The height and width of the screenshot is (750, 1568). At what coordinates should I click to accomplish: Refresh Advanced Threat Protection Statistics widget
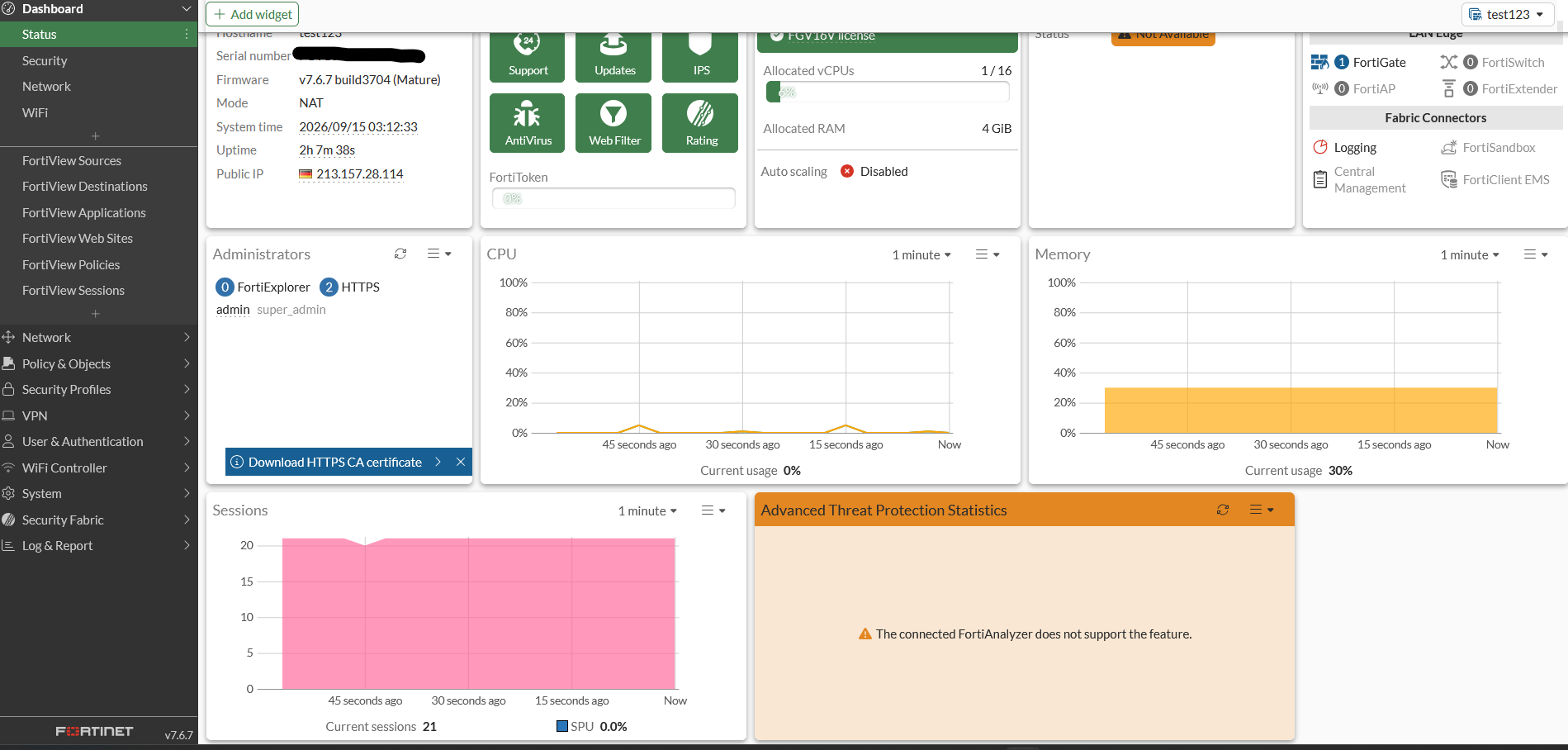(x=1223, y=510)
